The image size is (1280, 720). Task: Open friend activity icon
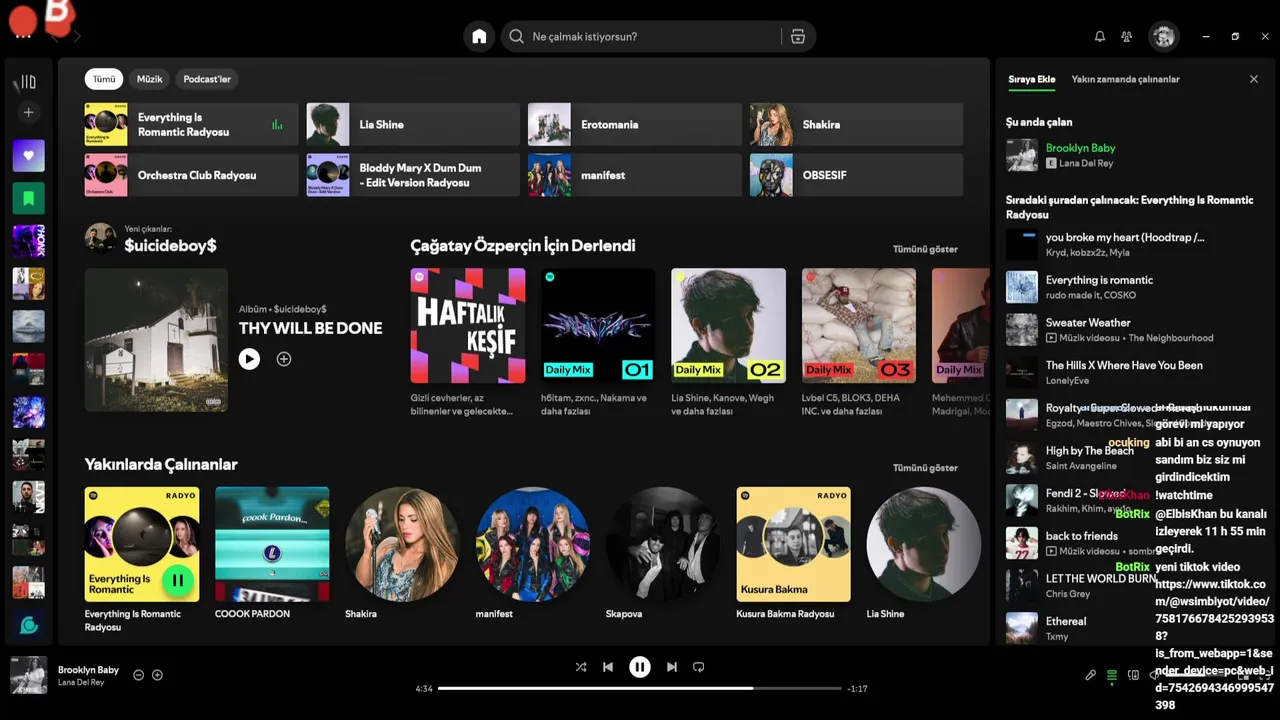(x=1127, y=36)
